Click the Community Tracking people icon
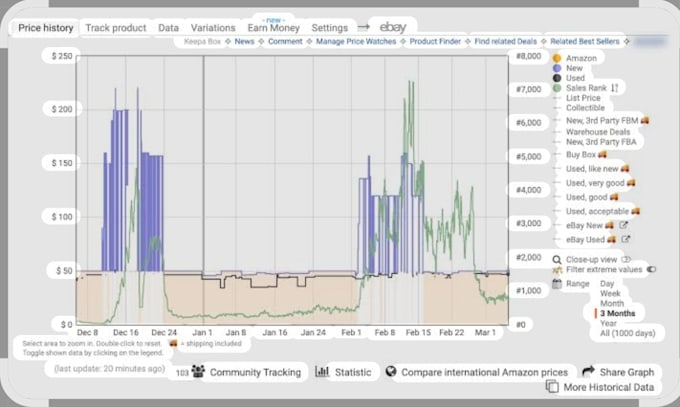Image resolution: width=680 pixels, height=407 pixels. click(198, 371)
